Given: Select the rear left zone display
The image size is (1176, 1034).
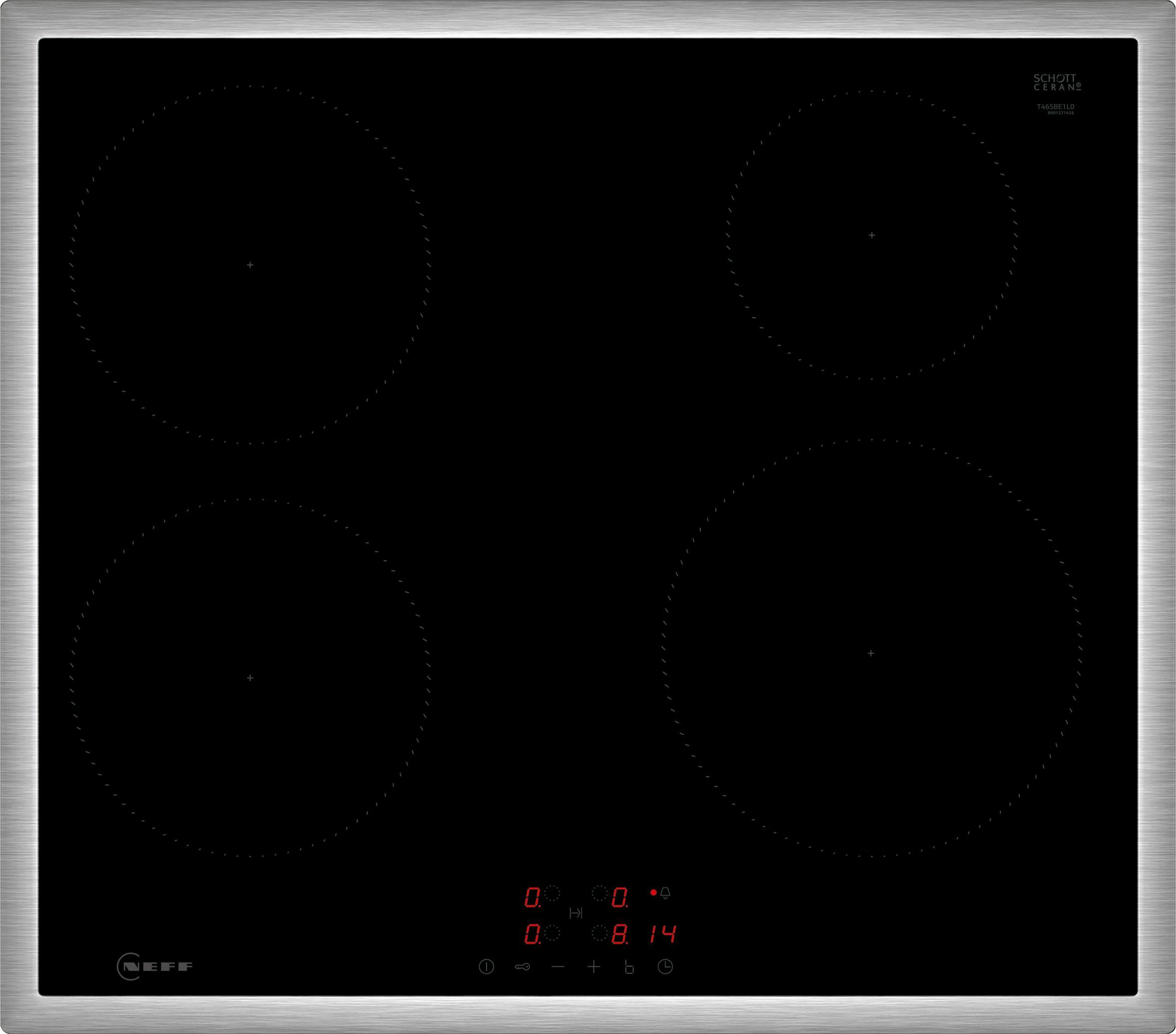Looking at the screenshot, I should 532,897.
